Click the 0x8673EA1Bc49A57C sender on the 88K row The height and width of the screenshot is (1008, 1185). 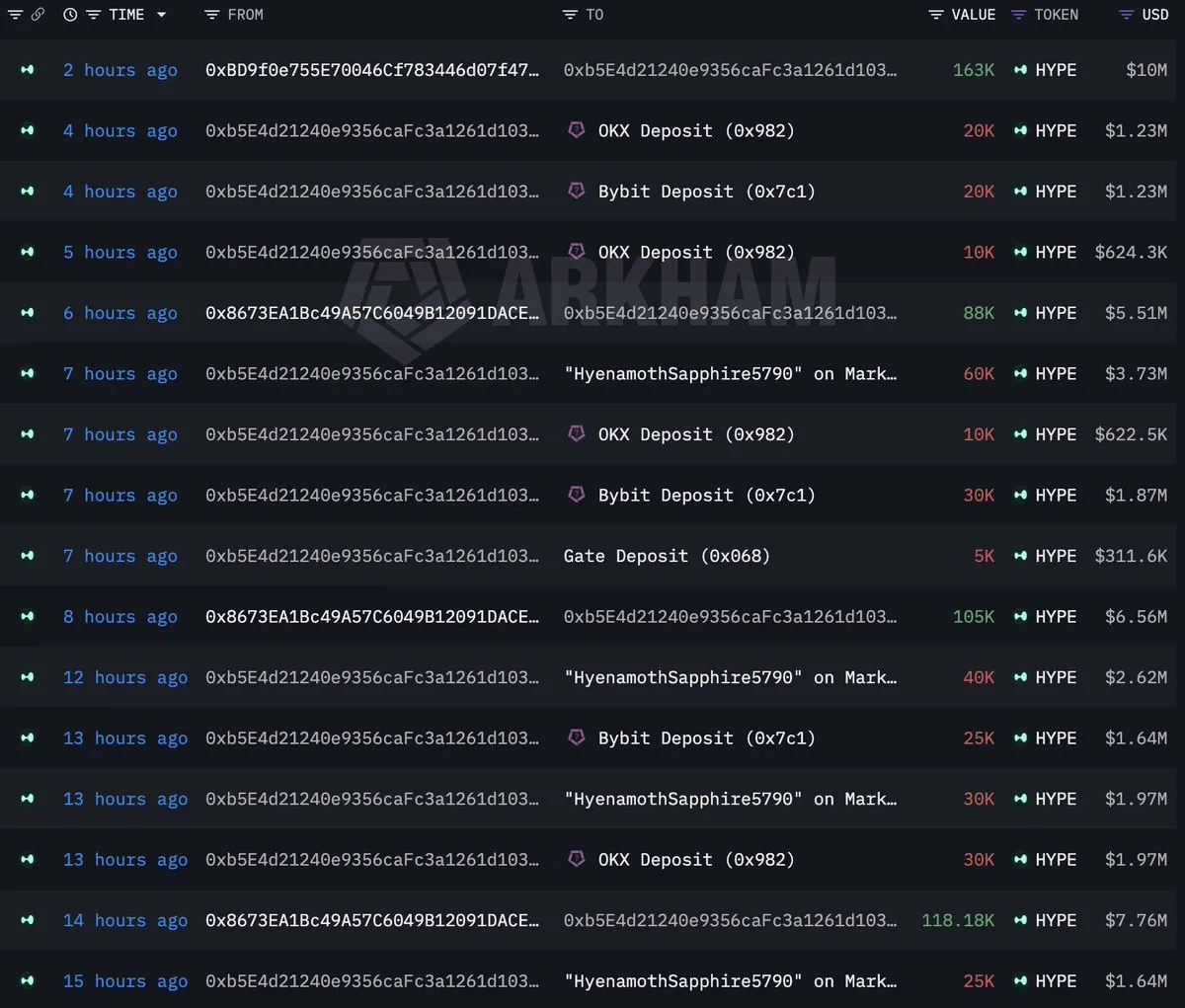(x=372, y=313)
